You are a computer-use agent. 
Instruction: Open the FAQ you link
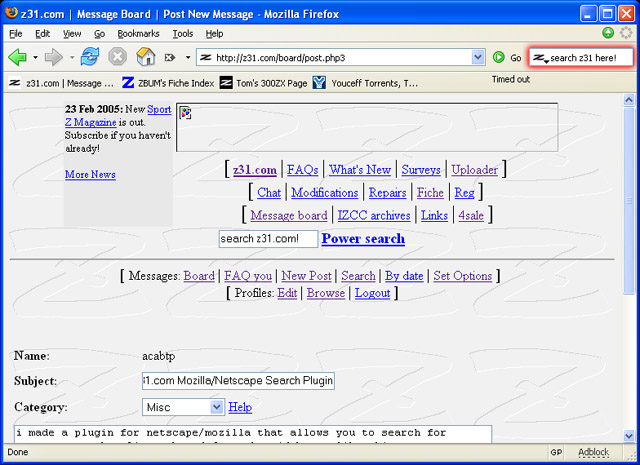[x=248, y=276]
